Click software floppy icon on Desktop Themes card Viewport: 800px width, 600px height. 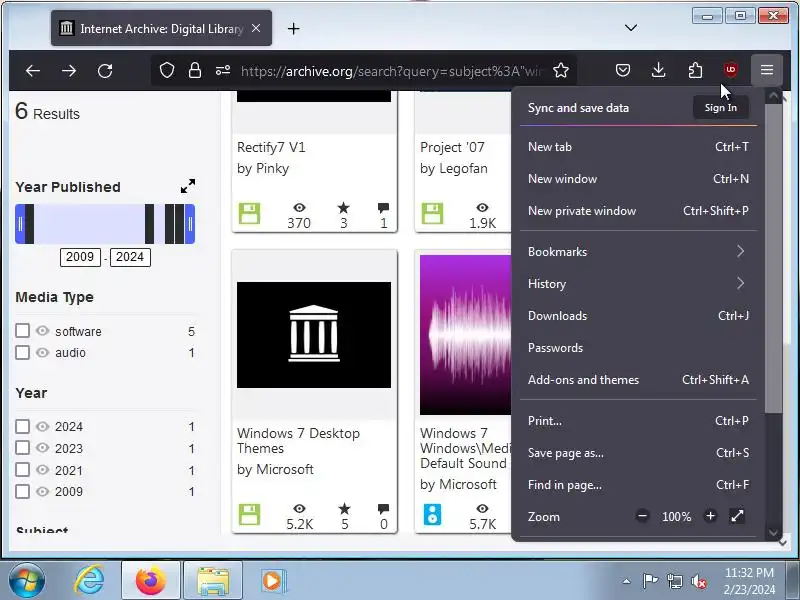pyautogui.click(x=249, y=514)
